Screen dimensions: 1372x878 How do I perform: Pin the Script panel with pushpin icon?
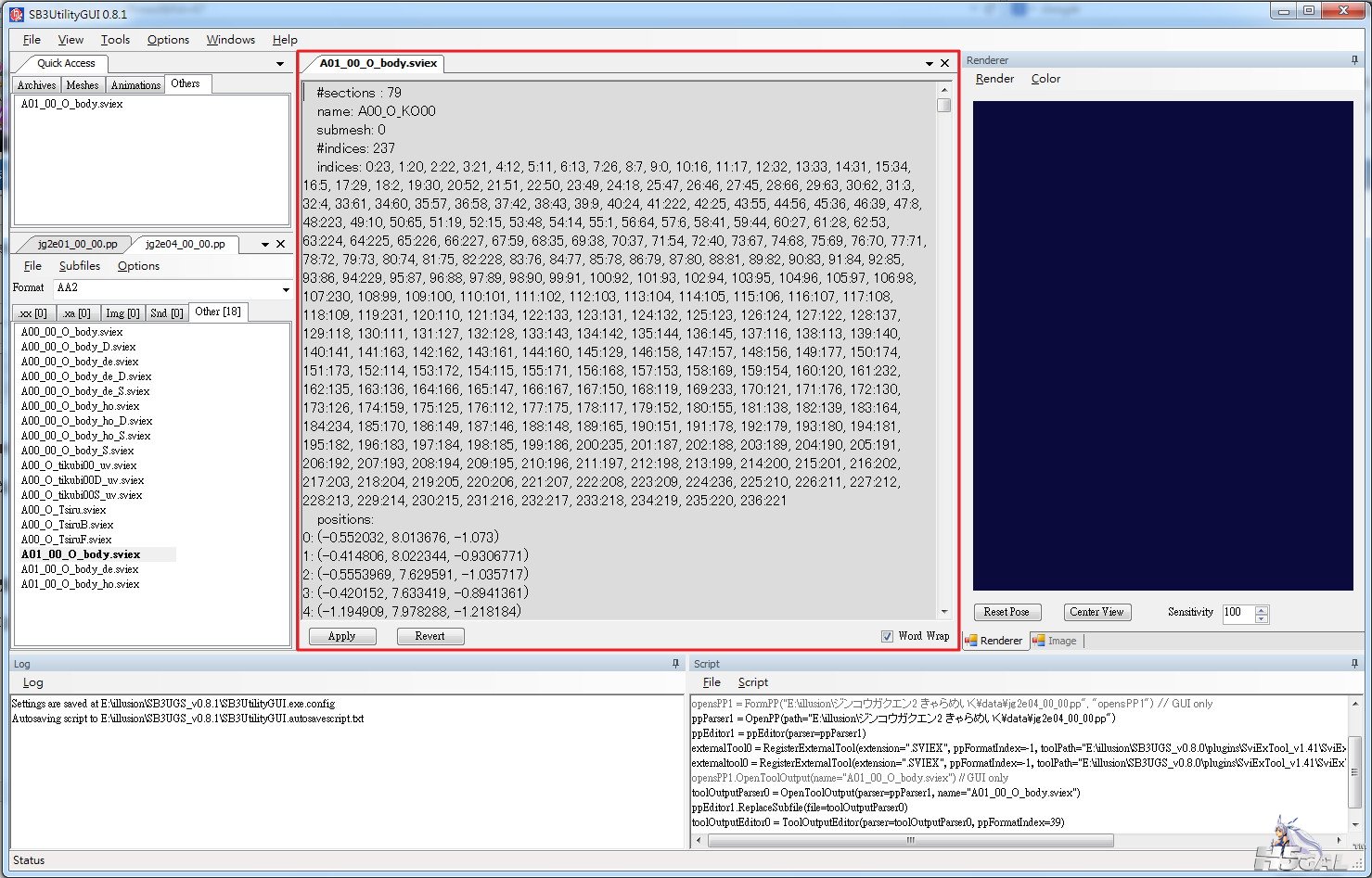pyautogui.click(x=1355, y=664)
